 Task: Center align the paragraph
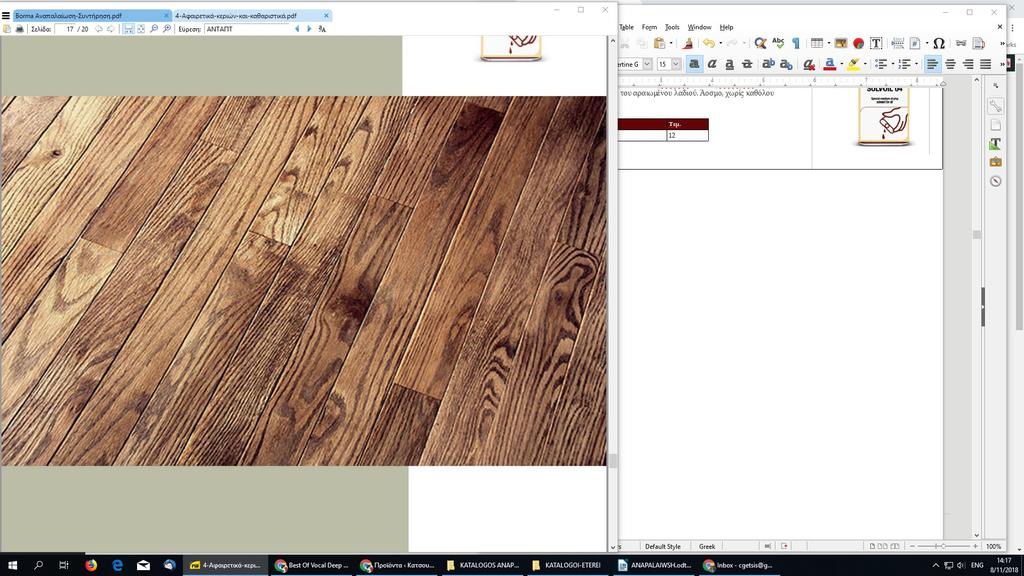[x=950, y=64]
